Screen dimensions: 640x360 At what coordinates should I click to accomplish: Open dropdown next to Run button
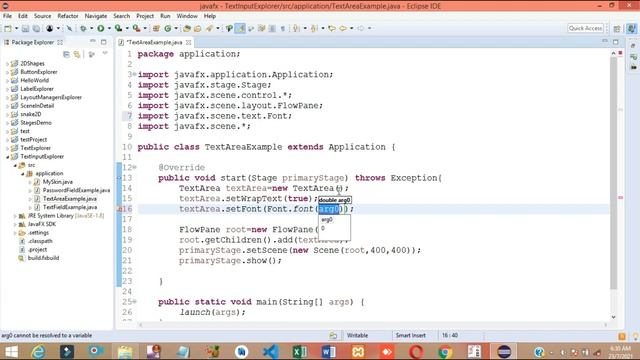point(109,28)
